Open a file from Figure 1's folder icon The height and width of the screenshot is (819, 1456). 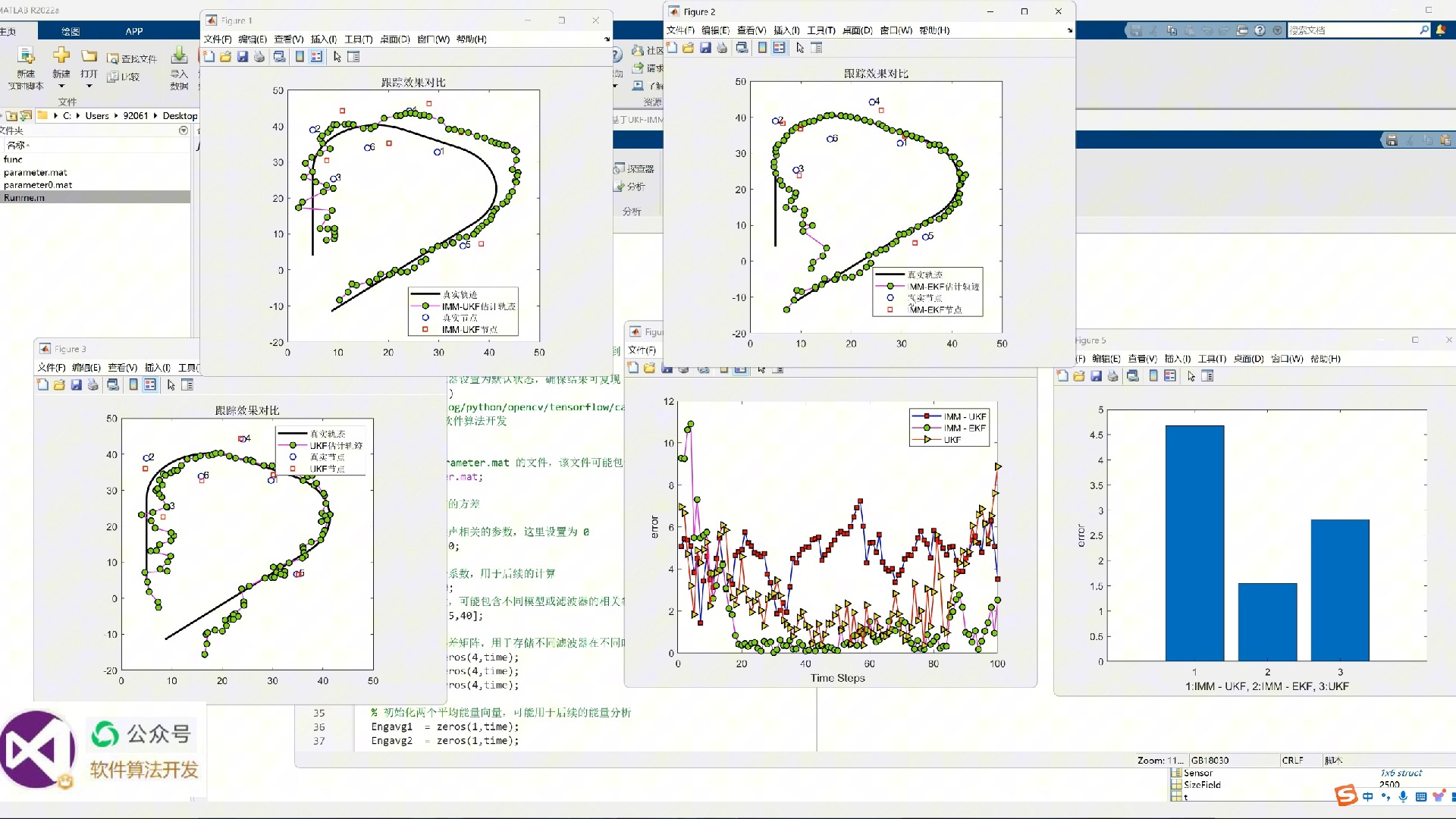point(225,57)
